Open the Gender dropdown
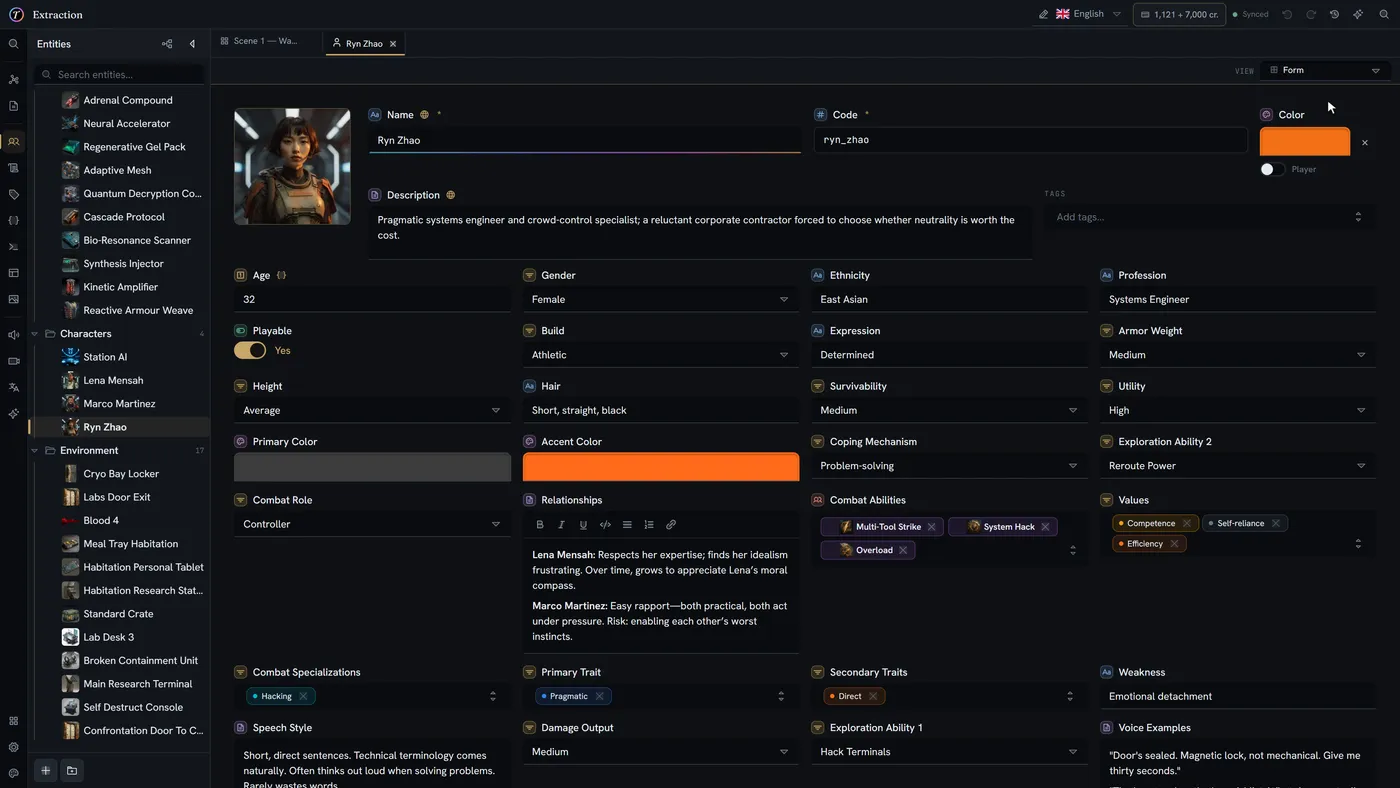 pos(661,299)
